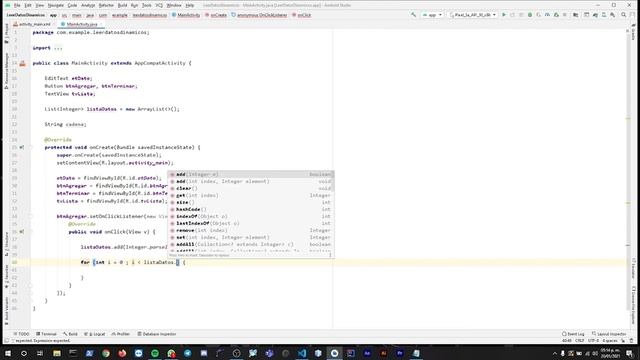Open the SDK Manager icon
The image size is (640, 360).
tap(613, 15)
